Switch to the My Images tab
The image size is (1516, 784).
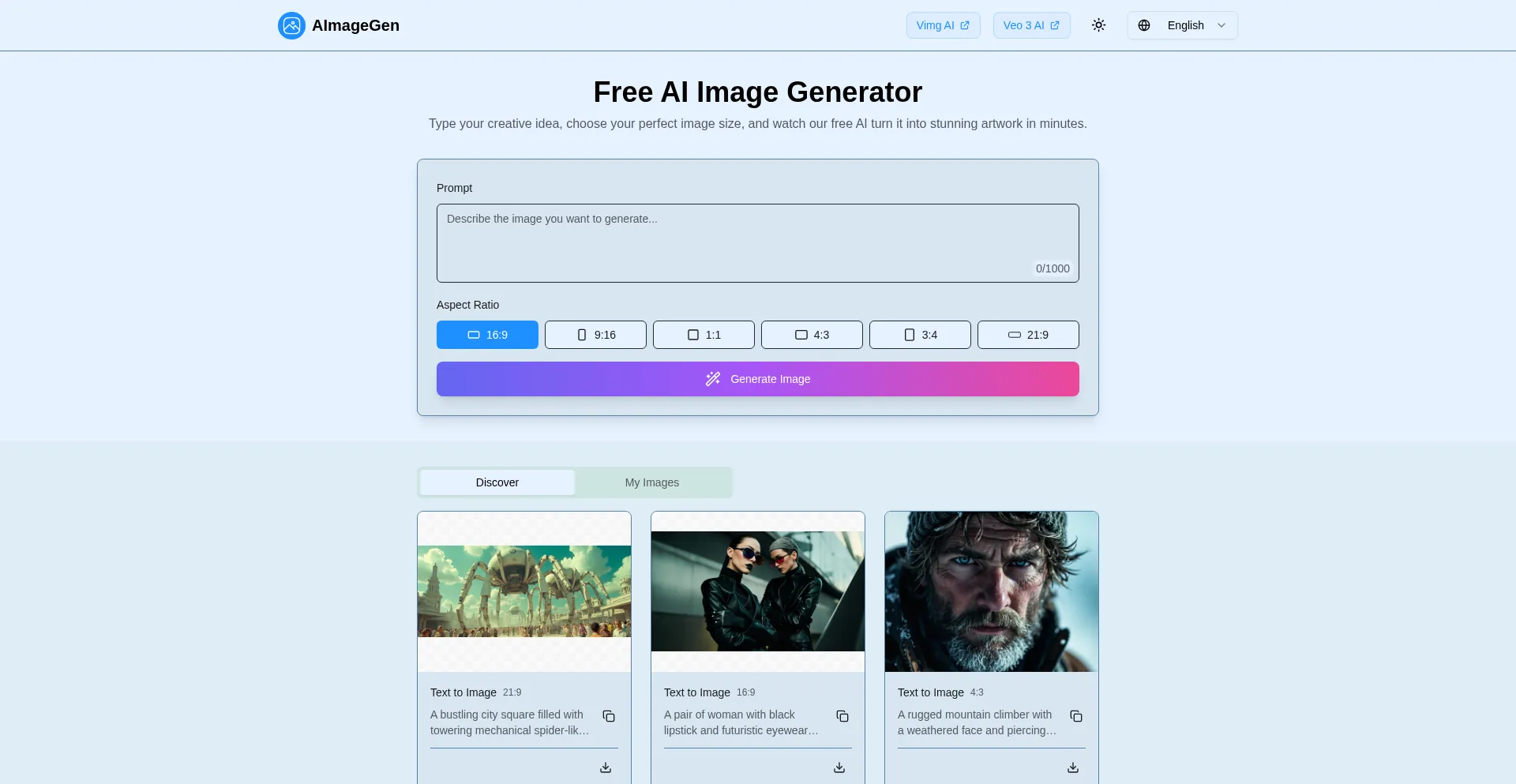[x=652, y=482]
